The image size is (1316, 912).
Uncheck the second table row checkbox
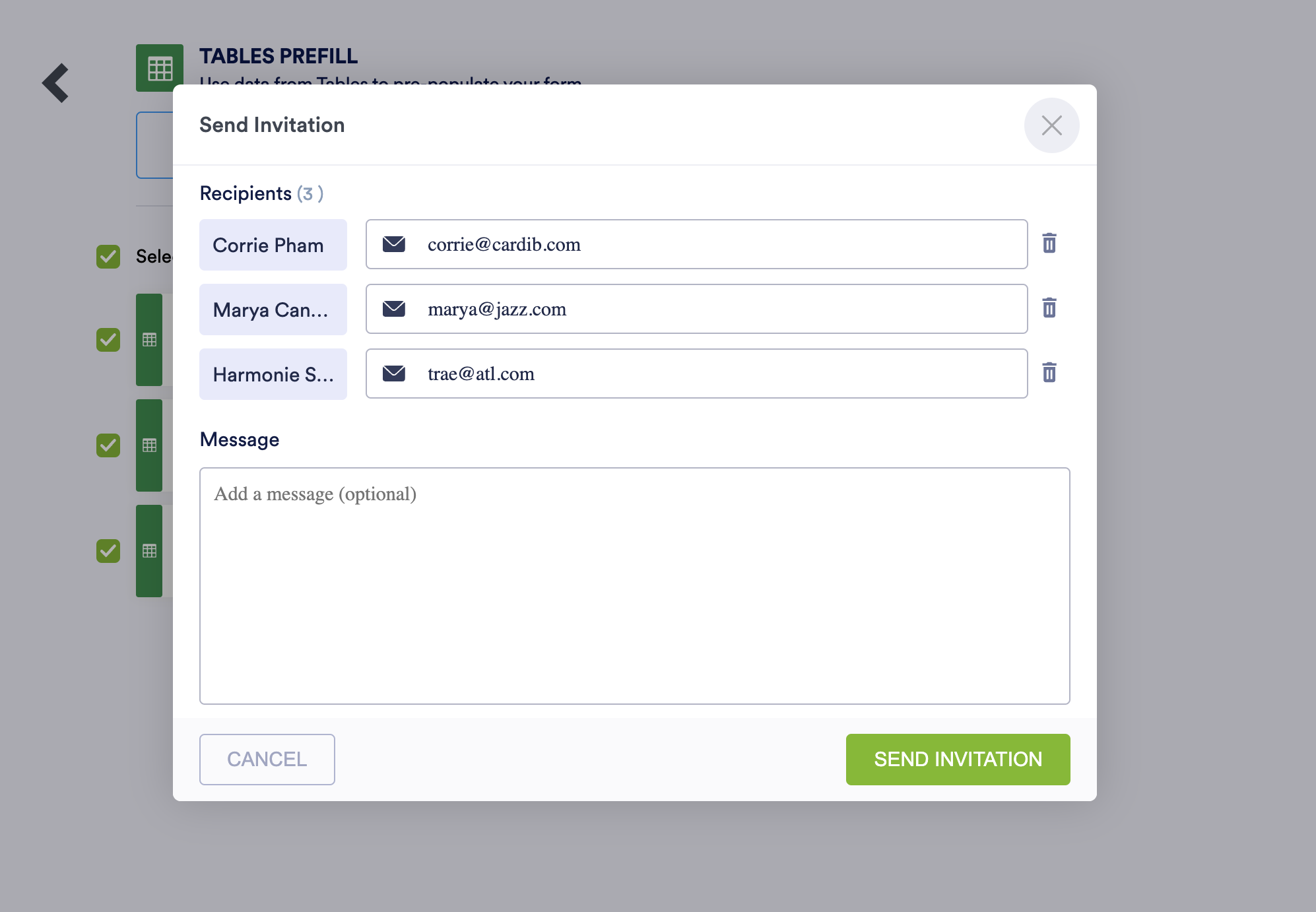[108, 445]
